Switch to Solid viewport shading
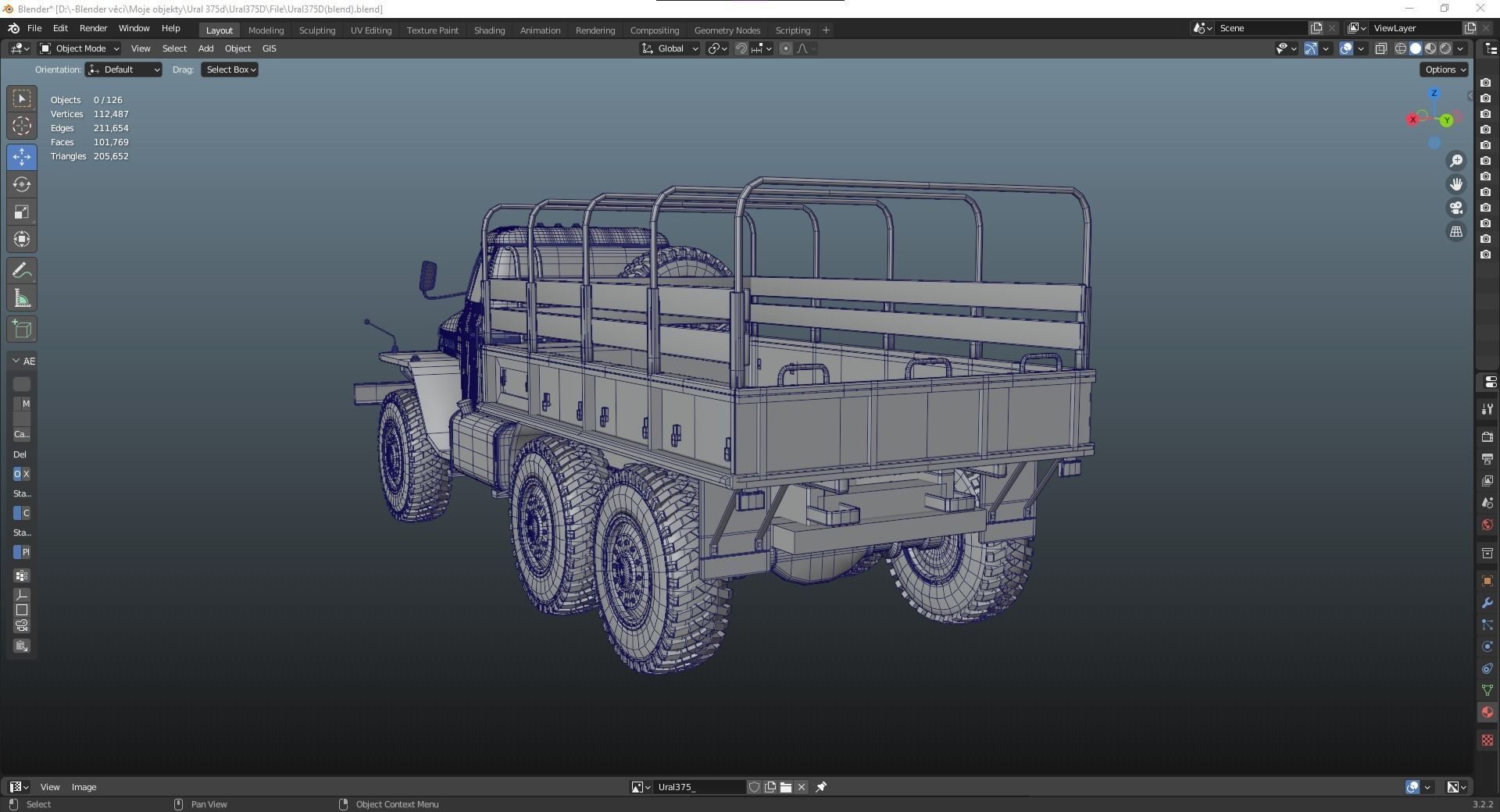This screenshot has width=1500, height=812. (1416, 48)
